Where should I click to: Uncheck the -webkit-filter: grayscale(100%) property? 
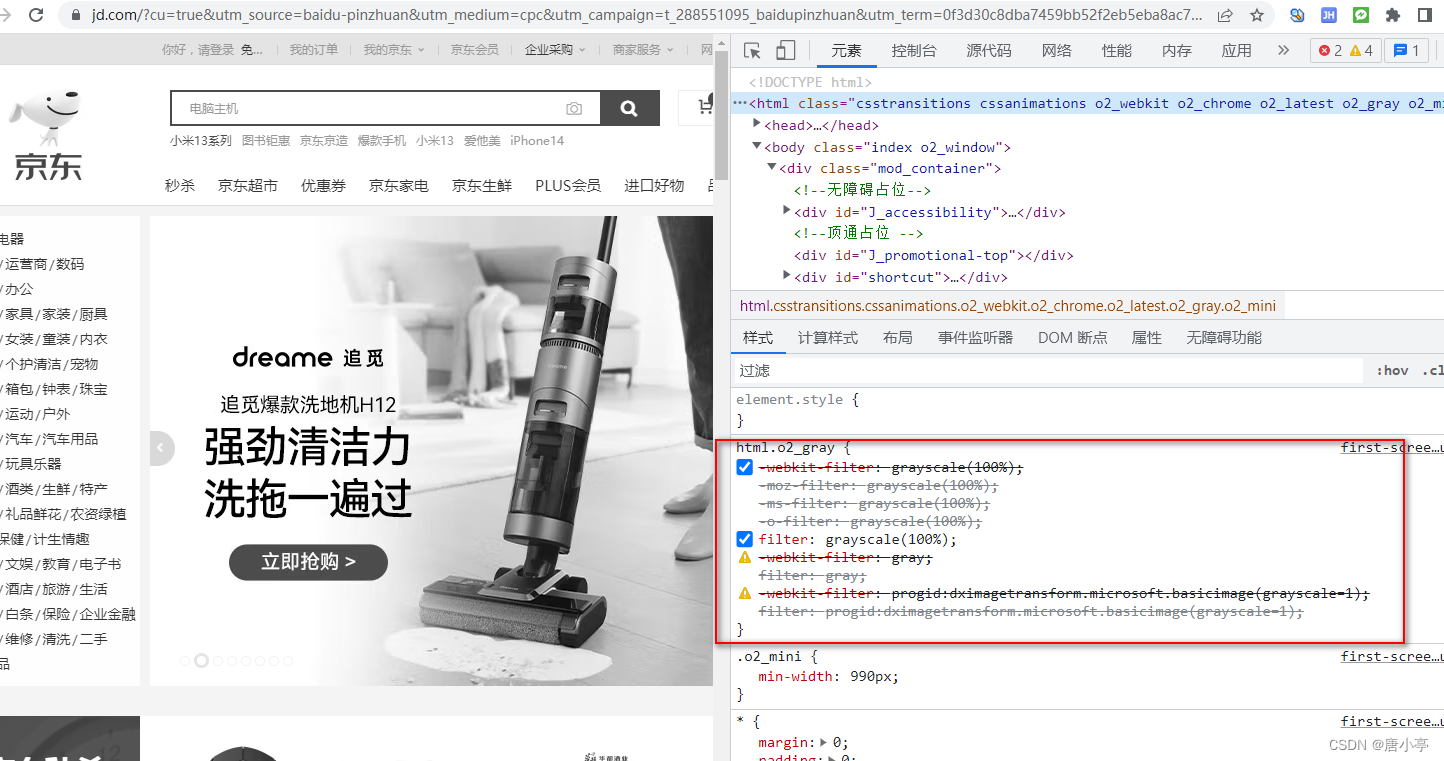coord(744,468)
